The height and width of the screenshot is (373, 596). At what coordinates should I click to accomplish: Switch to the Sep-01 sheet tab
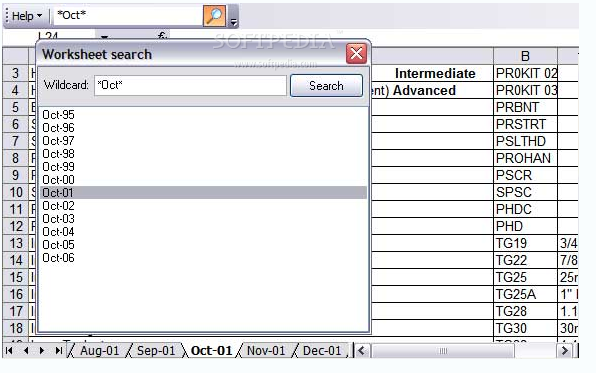point(156,351)
